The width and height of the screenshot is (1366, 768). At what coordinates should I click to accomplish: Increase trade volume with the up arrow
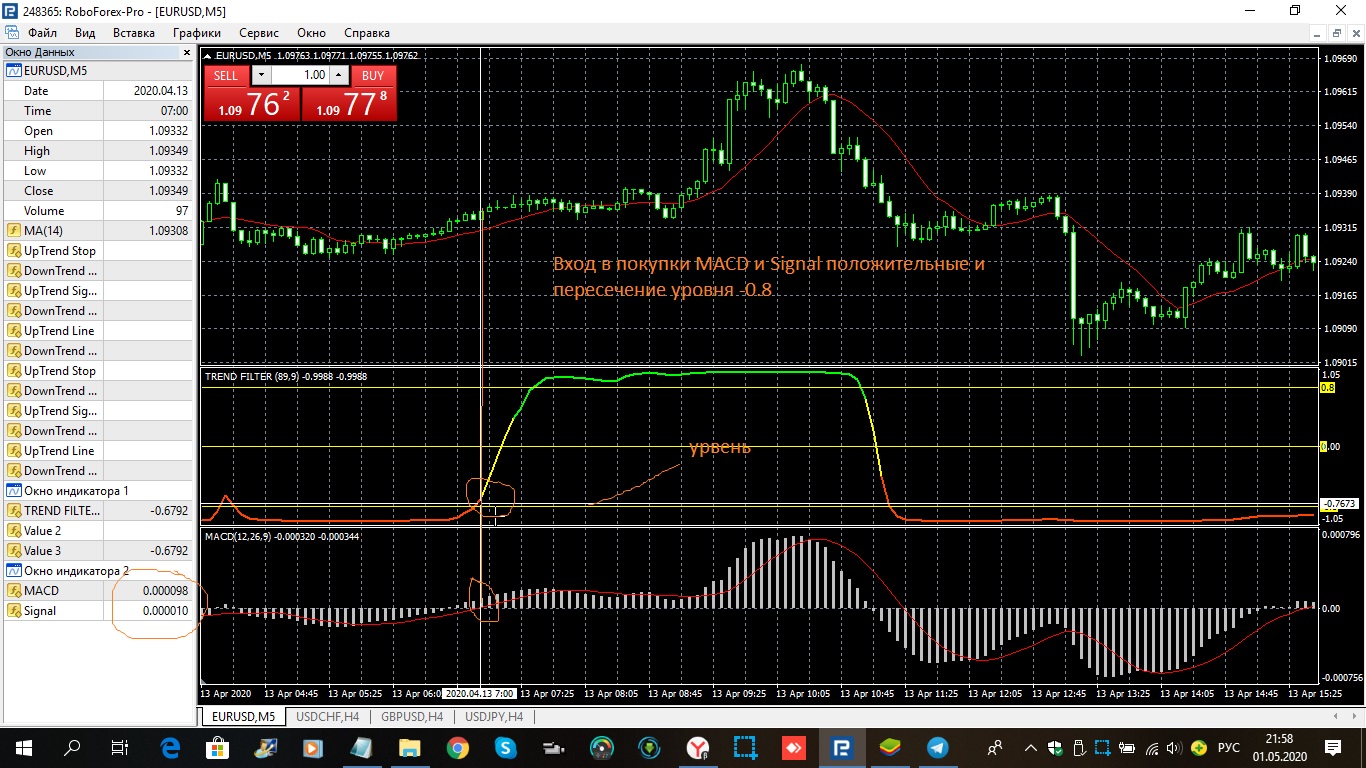coord(338,75)
